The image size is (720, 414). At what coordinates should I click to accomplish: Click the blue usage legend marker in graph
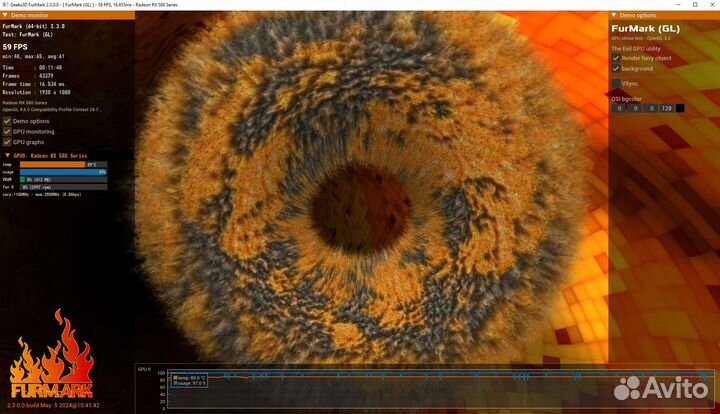(174, 382)
